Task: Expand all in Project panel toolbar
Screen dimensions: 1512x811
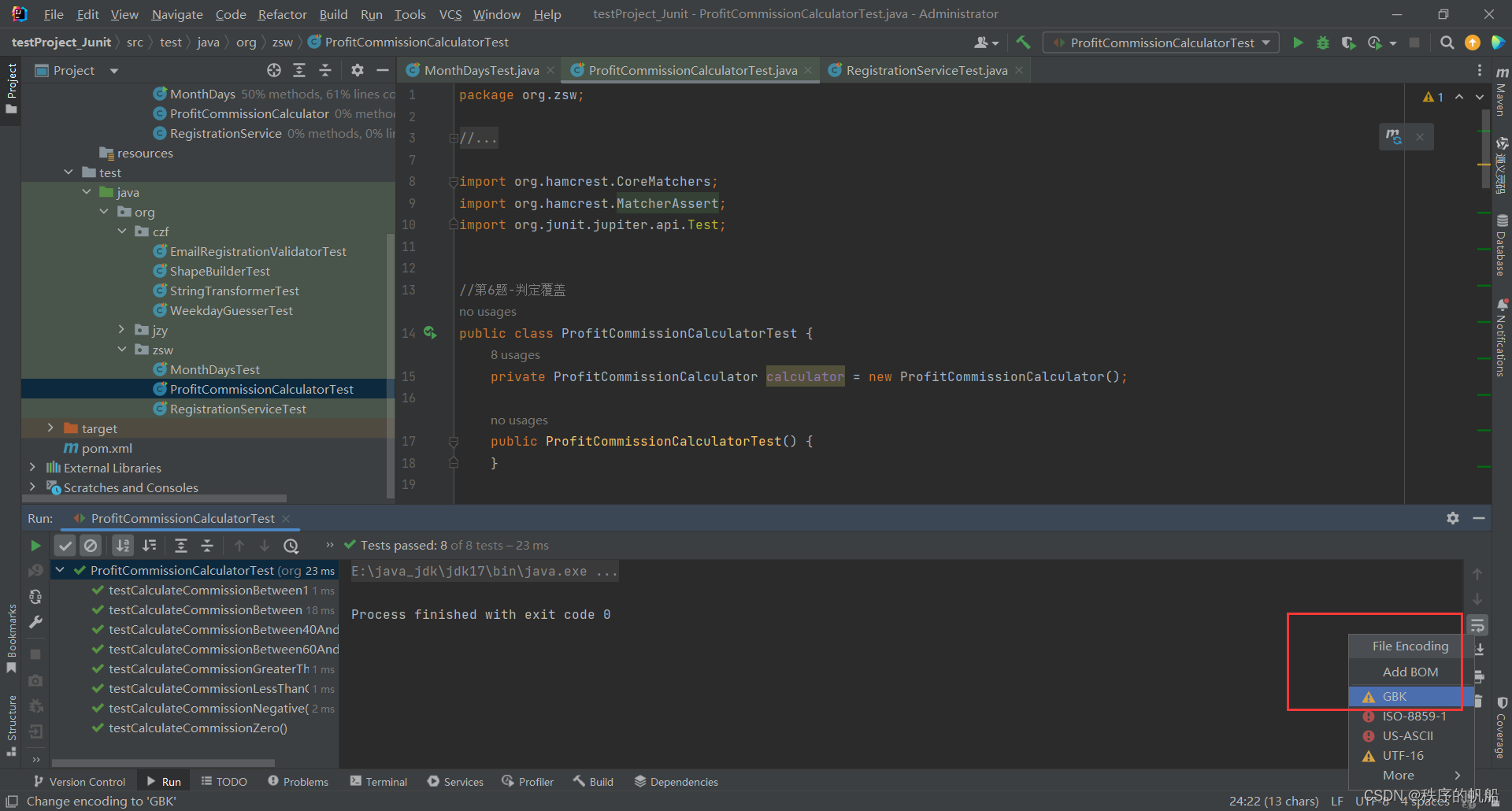Action: click(x=299, y=70)
